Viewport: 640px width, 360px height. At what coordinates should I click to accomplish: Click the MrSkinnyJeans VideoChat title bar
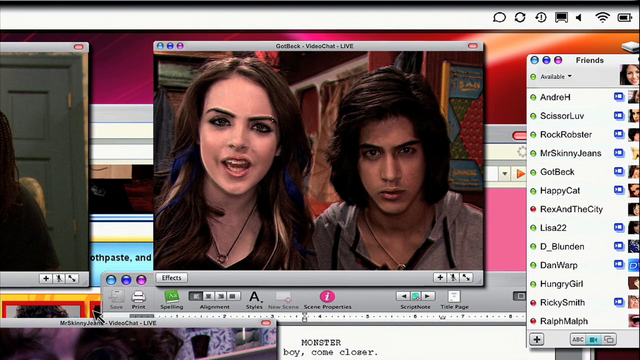click(138, 323)
